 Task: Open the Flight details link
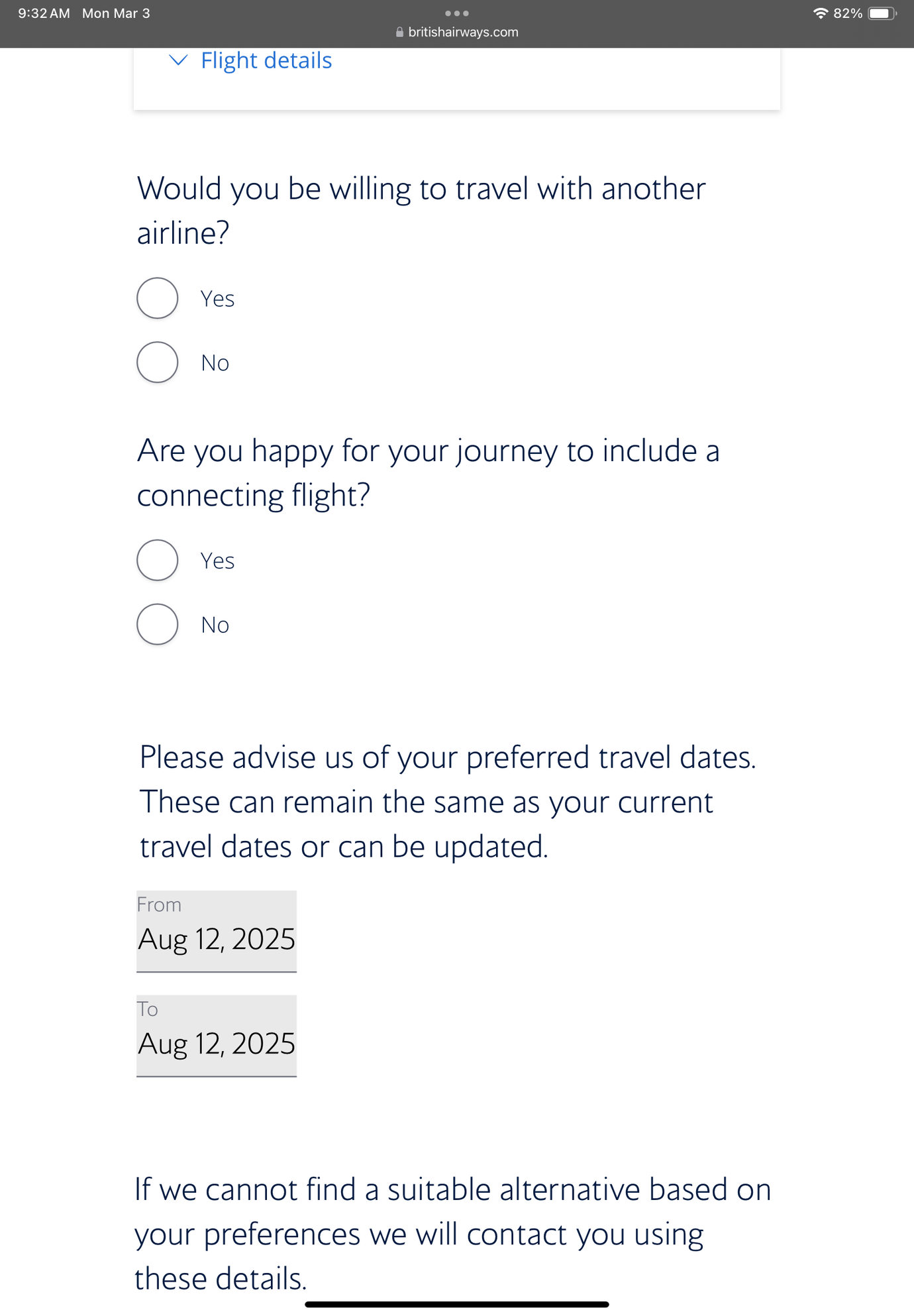tap(266, 60)
